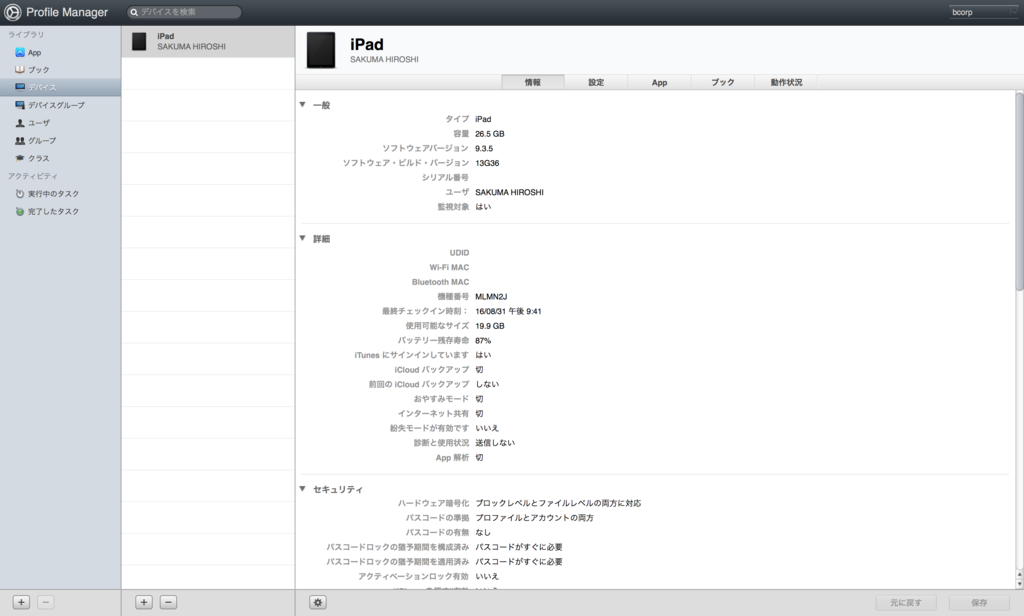Switch to the 情報 tab

click(533, 82)
